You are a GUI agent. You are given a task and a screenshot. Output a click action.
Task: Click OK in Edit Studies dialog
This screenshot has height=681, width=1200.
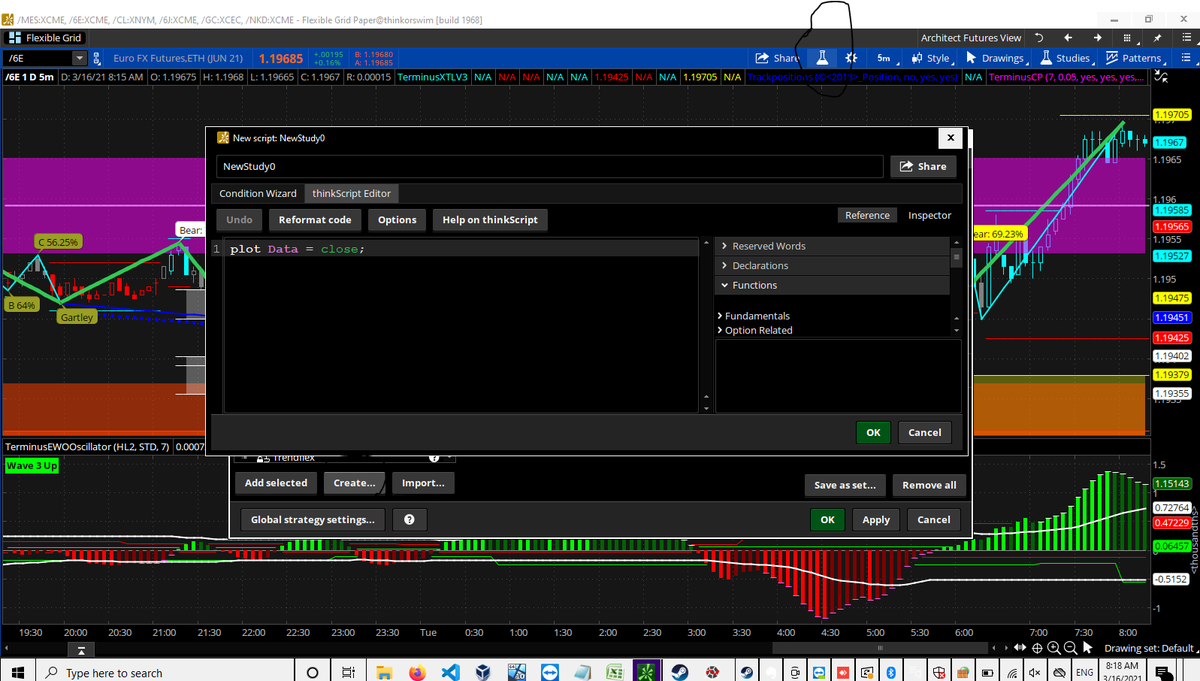[827, 520]
